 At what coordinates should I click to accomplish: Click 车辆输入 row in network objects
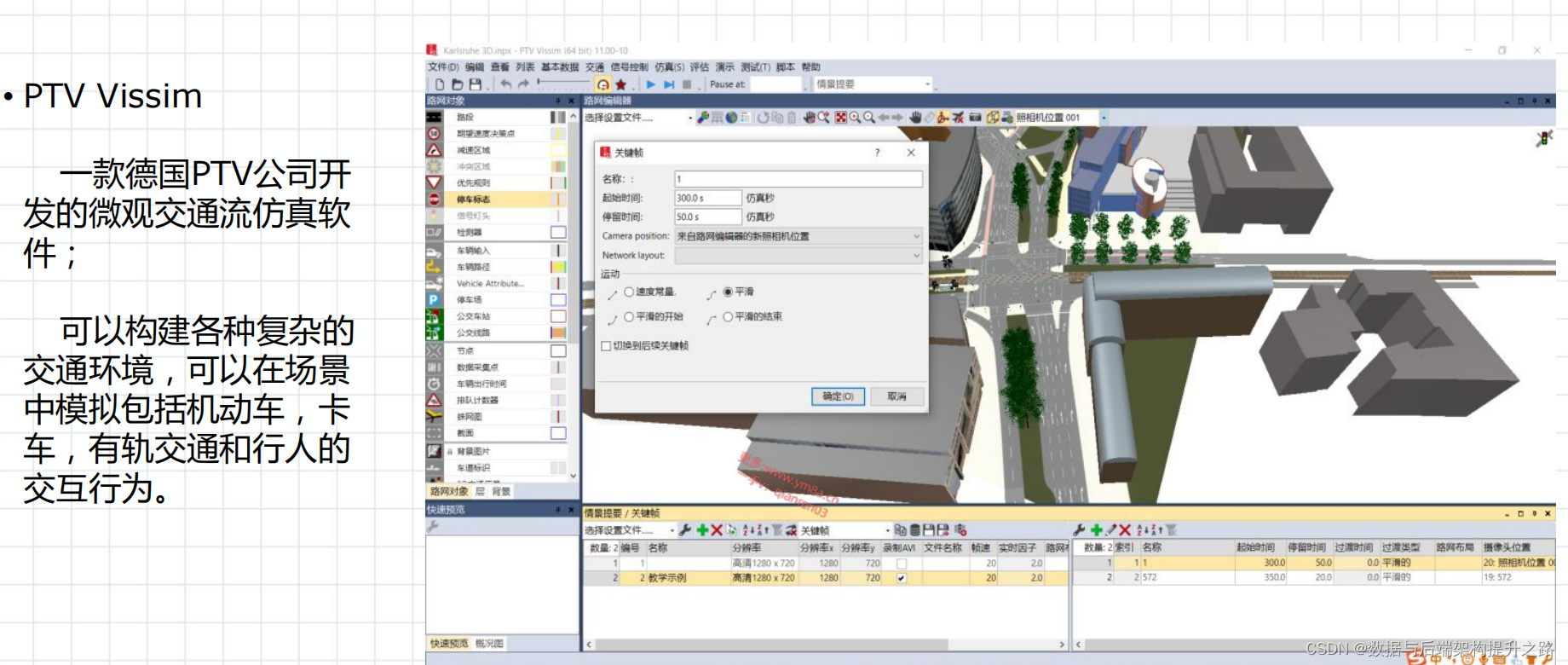pos(497,250)
